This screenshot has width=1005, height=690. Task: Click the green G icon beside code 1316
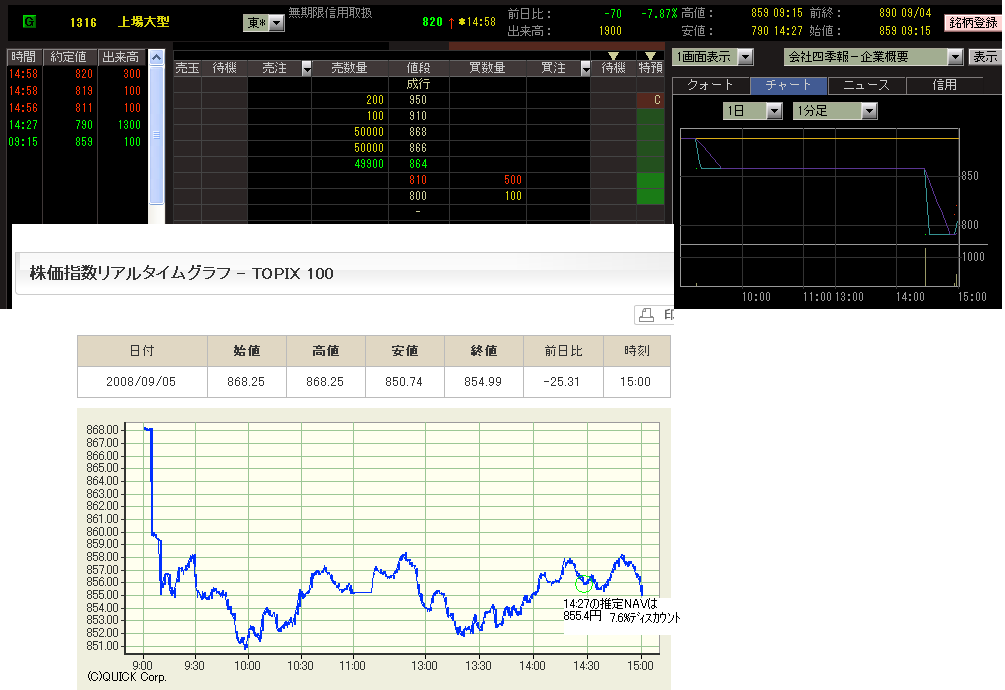[x=29, y=21]
